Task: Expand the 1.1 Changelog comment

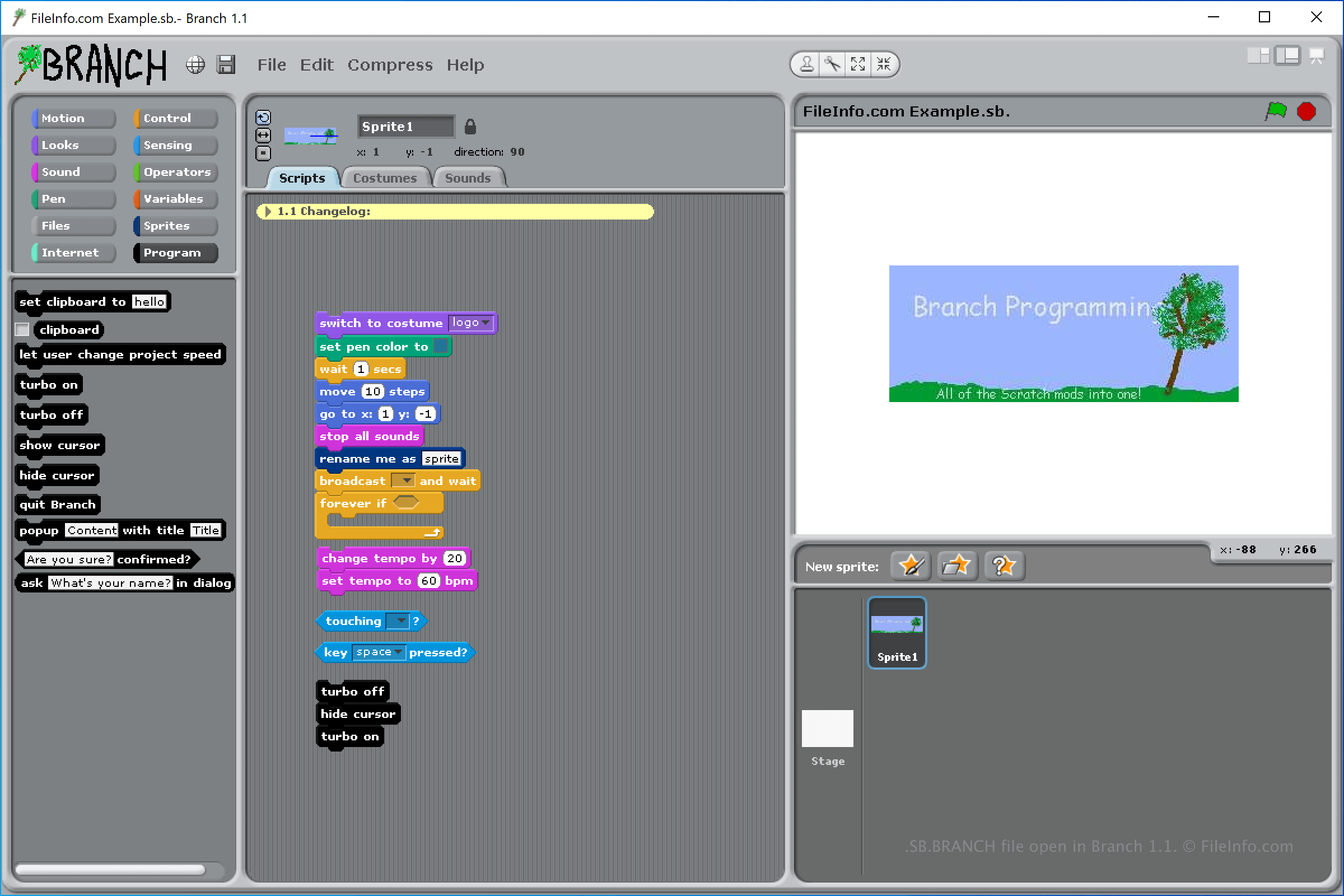Action: (x=268, y=212)
